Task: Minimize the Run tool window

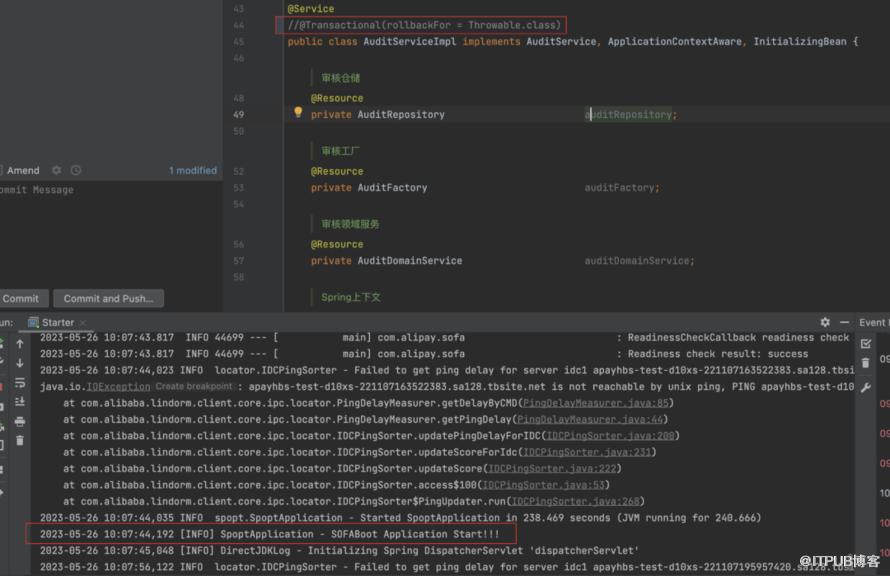Action: tap(845, 322)
